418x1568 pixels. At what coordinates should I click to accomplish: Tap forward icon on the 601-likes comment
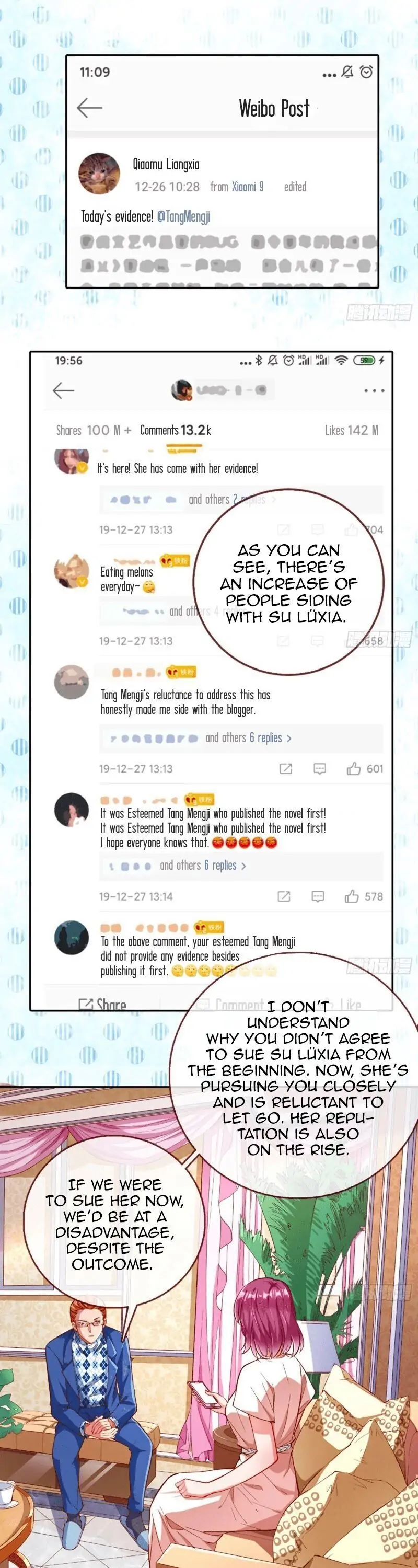(x=285, y=769)
